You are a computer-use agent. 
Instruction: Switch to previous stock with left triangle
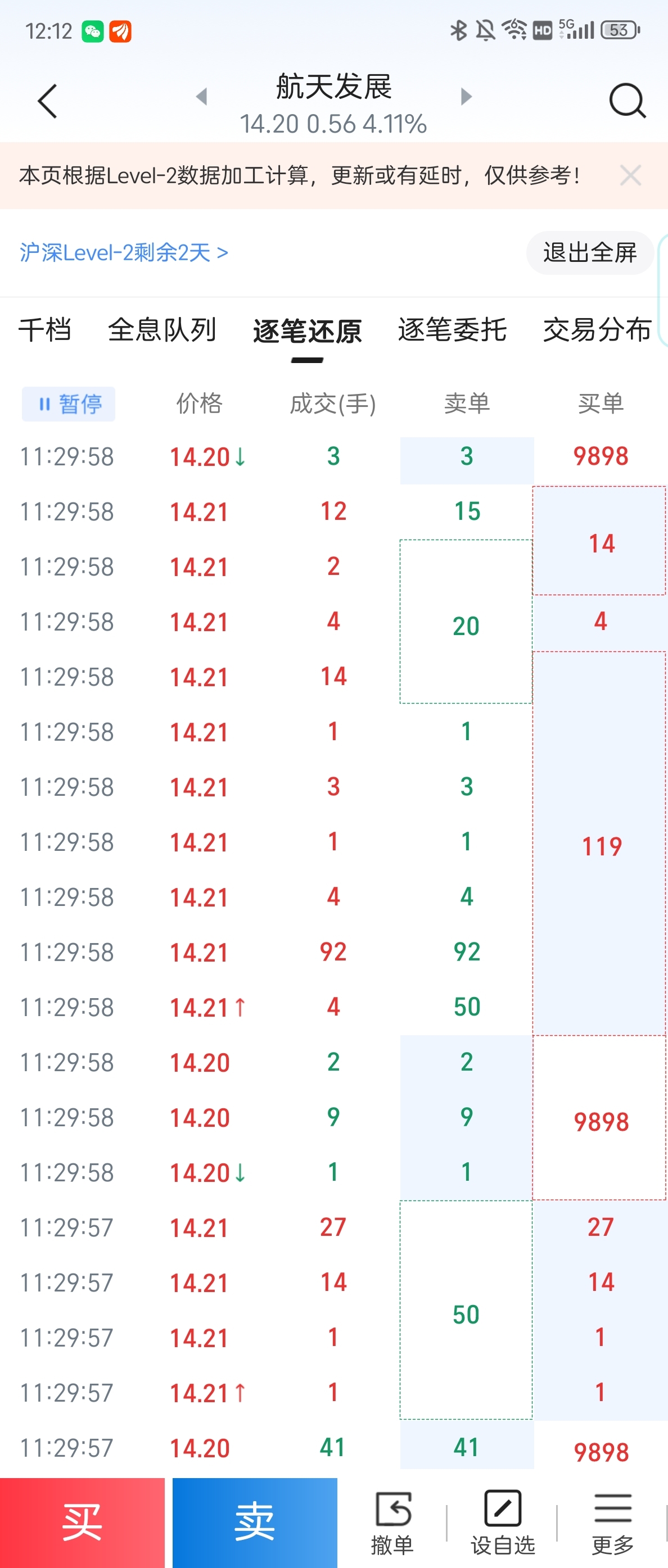click(201, 96)
